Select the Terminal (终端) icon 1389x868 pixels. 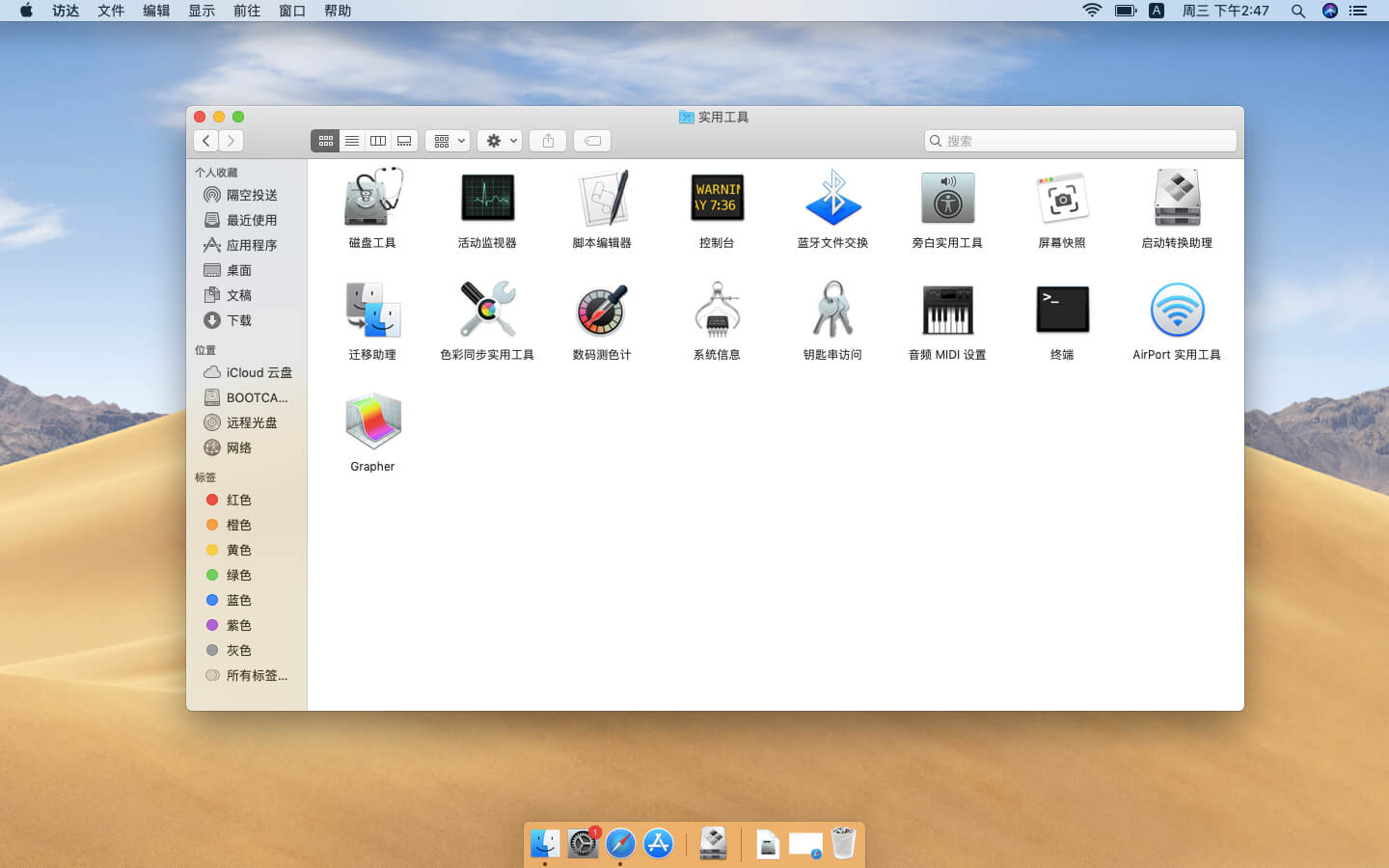pos(1062,310)
